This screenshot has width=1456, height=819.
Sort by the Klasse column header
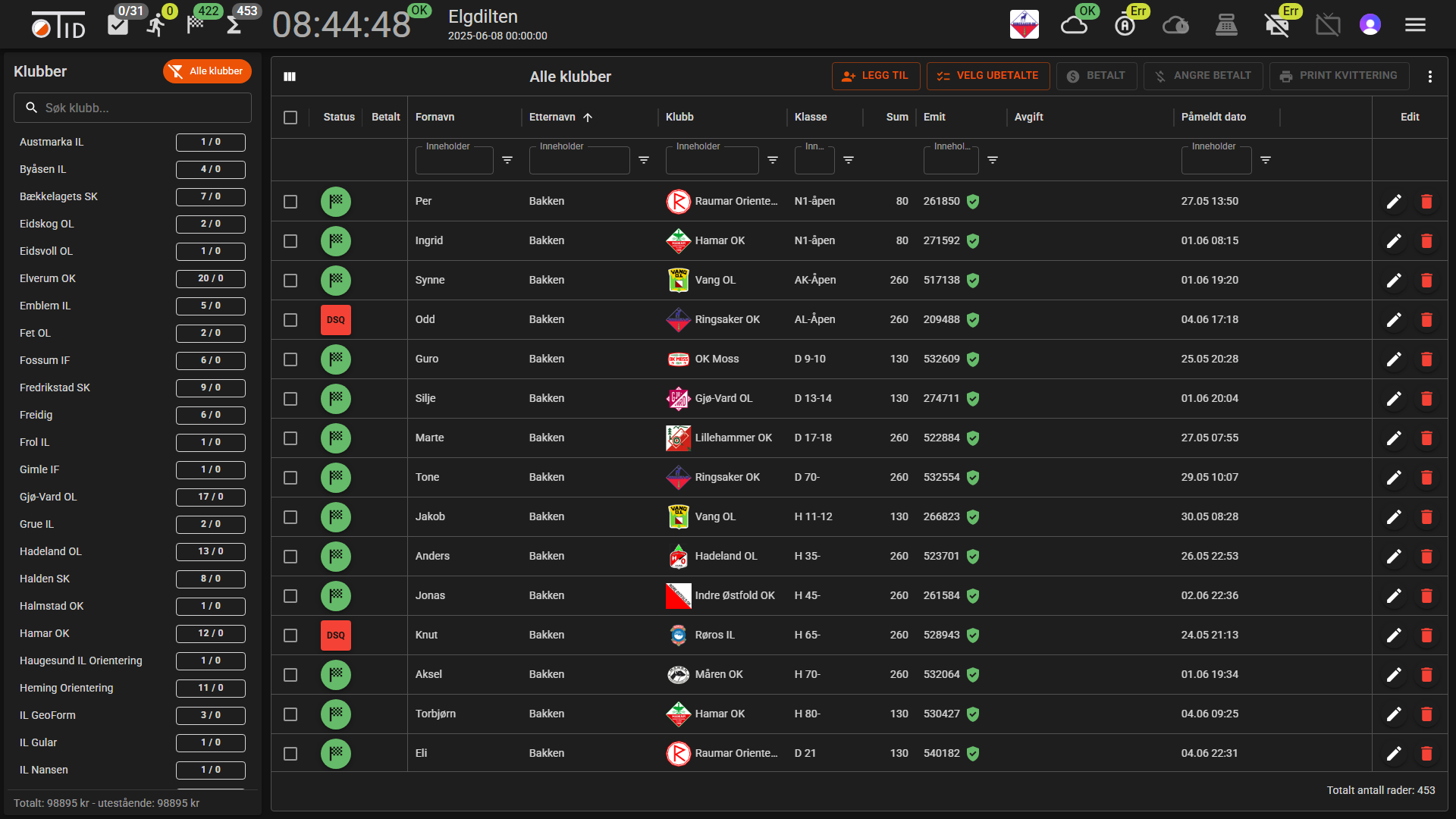tap(811, 117)
